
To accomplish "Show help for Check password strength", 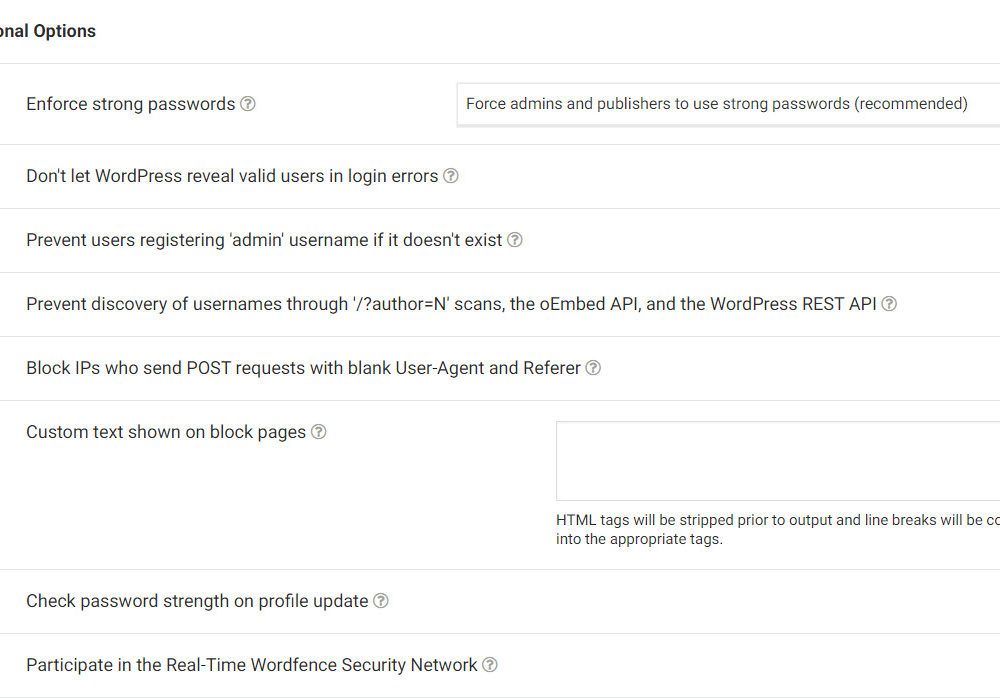I will pos(381,601).
